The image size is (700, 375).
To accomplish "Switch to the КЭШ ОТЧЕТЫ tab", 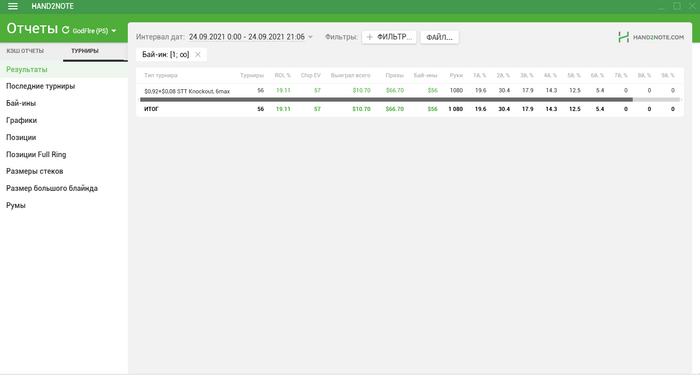I will click(25, 51).
